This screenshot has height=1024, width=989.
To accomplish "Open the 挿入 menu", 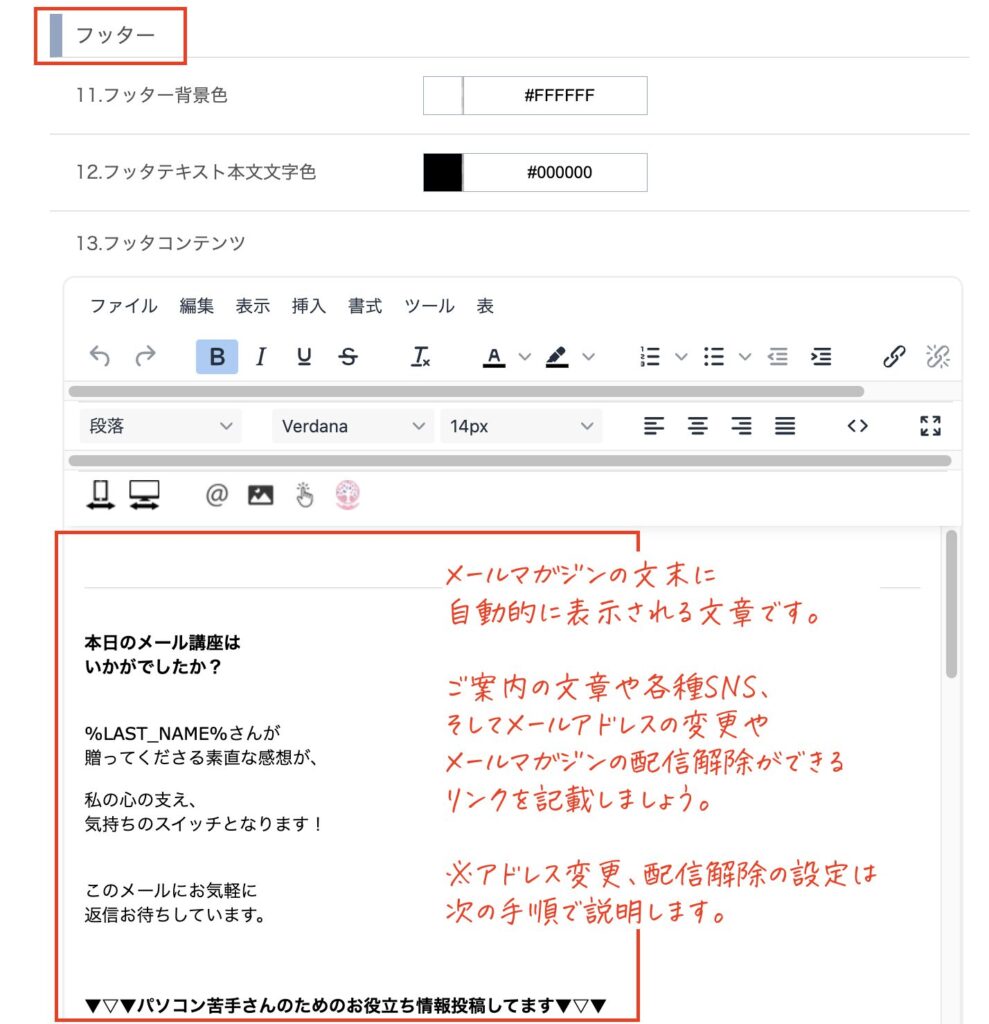I will point(308,306).
